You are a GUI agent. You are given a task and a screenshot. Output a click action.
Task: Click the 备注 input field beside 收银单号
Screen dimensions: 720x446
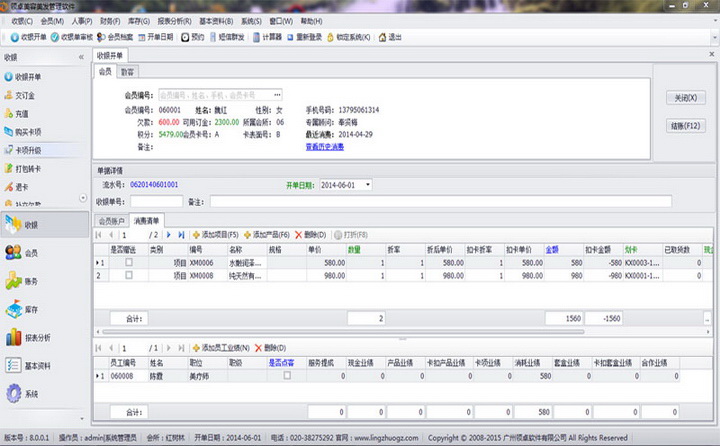point(440,201)
